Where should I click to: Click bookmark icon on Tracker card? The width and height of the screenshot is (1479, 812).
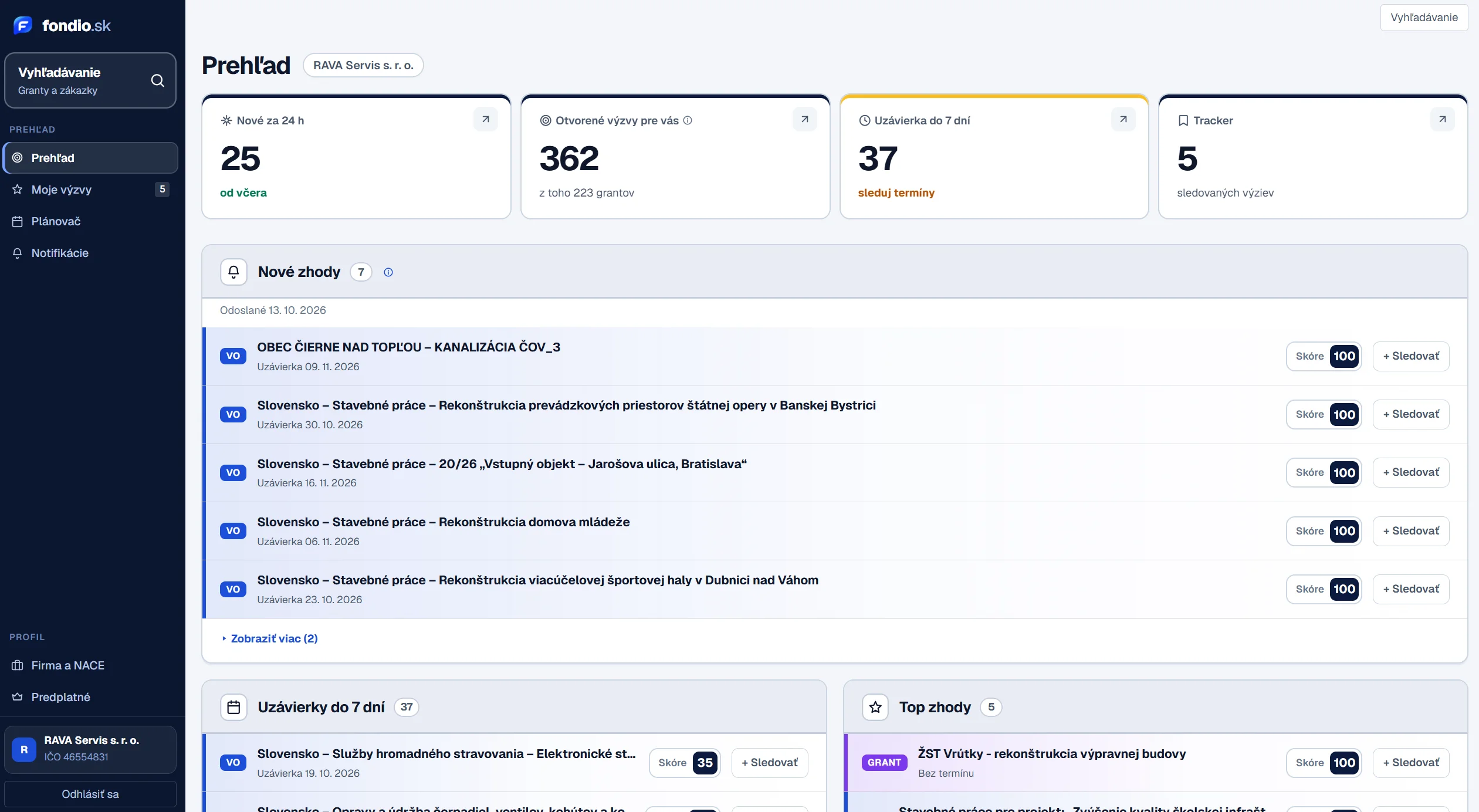tap(1183, 120)
